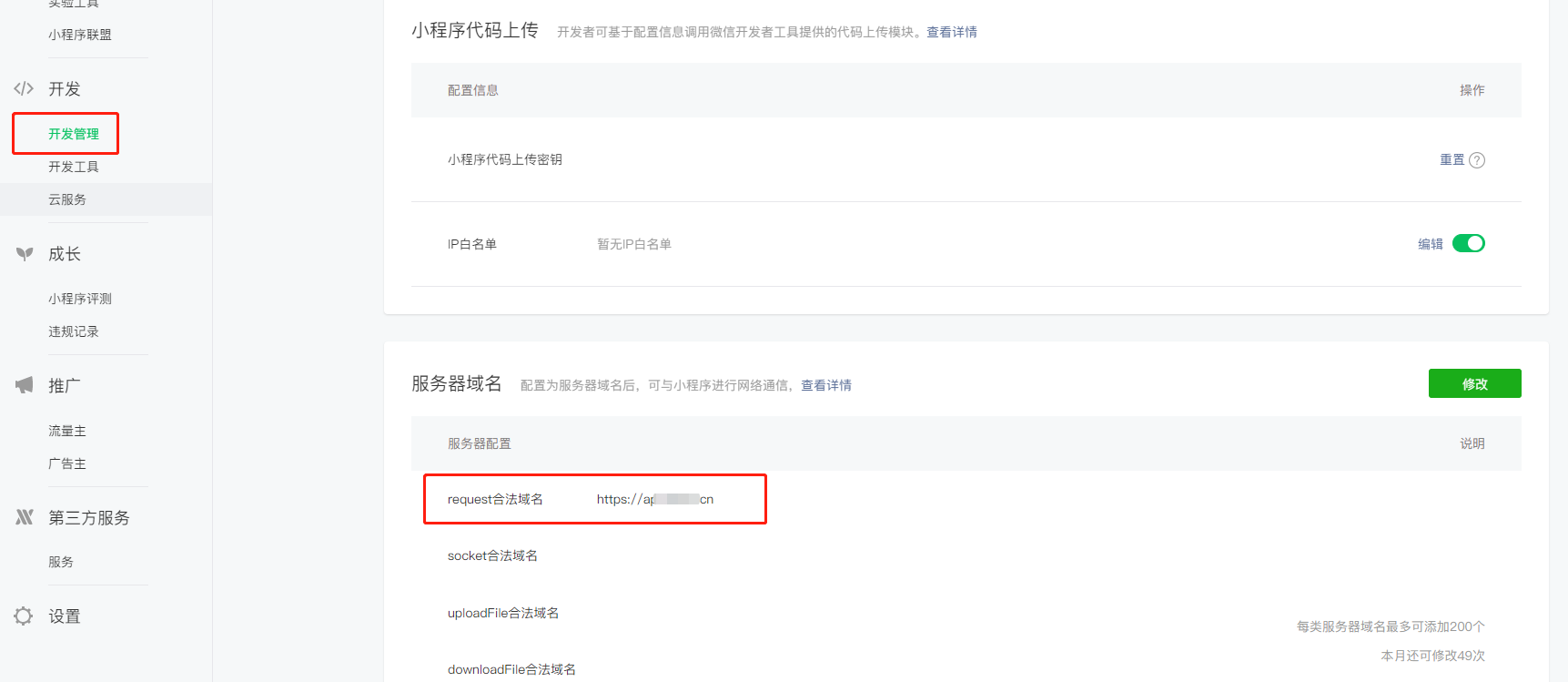Open 开发工具 in the sidebar
The width and height of the screenshot is (1568, 682).
point(74,167)
